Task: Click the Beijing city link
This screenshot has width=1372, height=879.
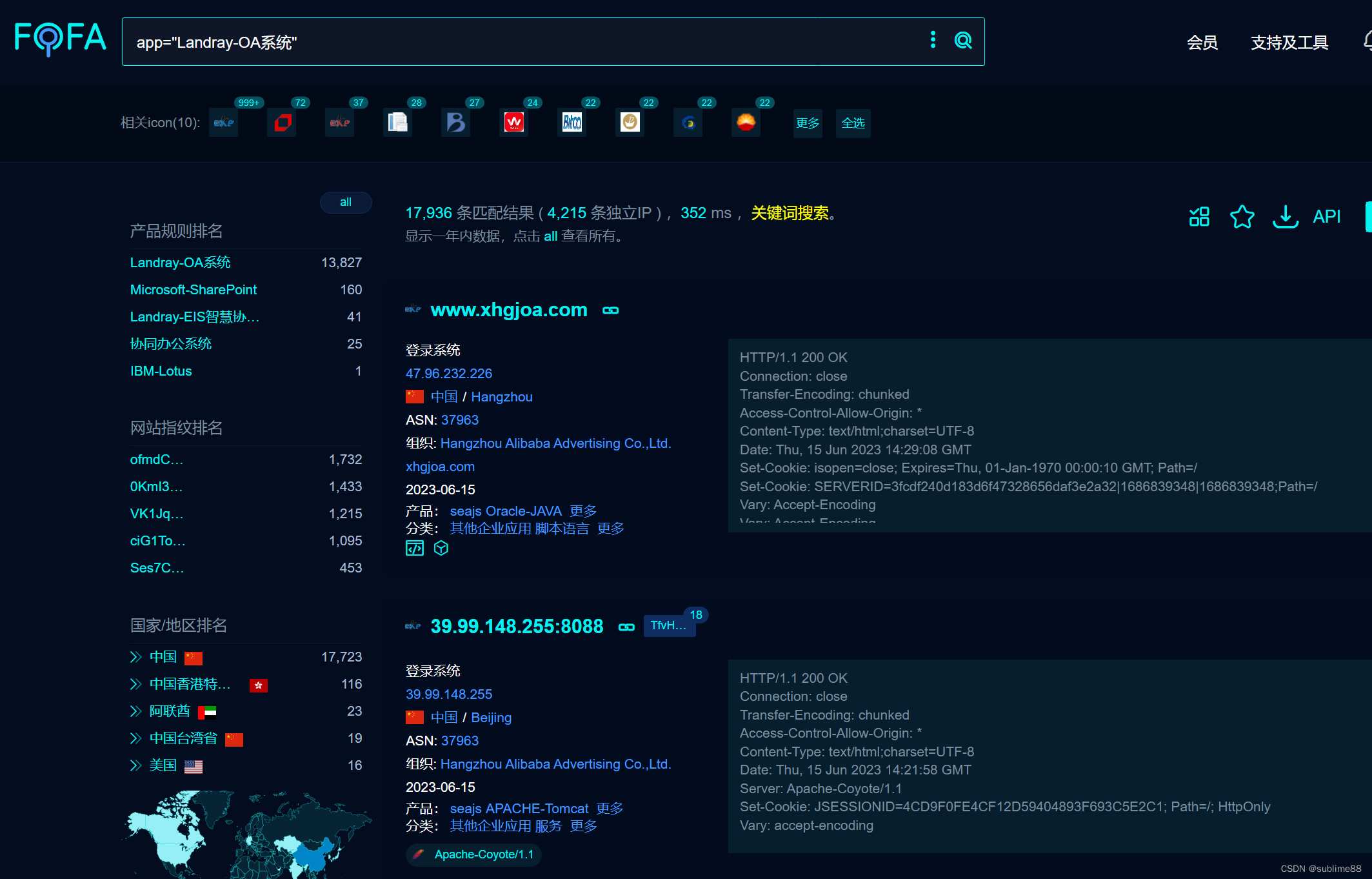Action: [492, 718]
